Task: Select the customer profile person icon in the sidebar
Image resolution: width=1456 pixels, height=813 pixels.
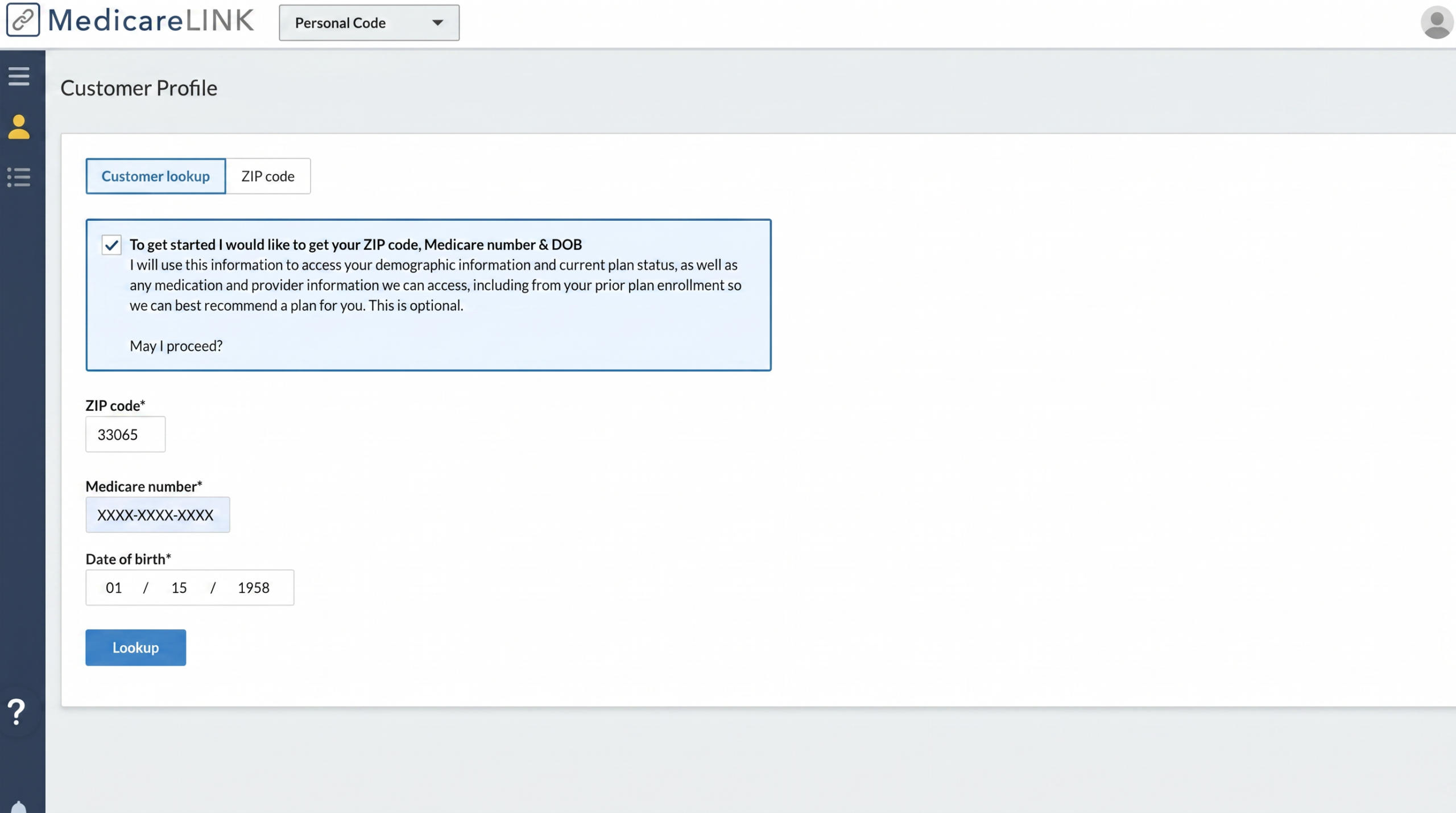Action: tap(19, 127)
